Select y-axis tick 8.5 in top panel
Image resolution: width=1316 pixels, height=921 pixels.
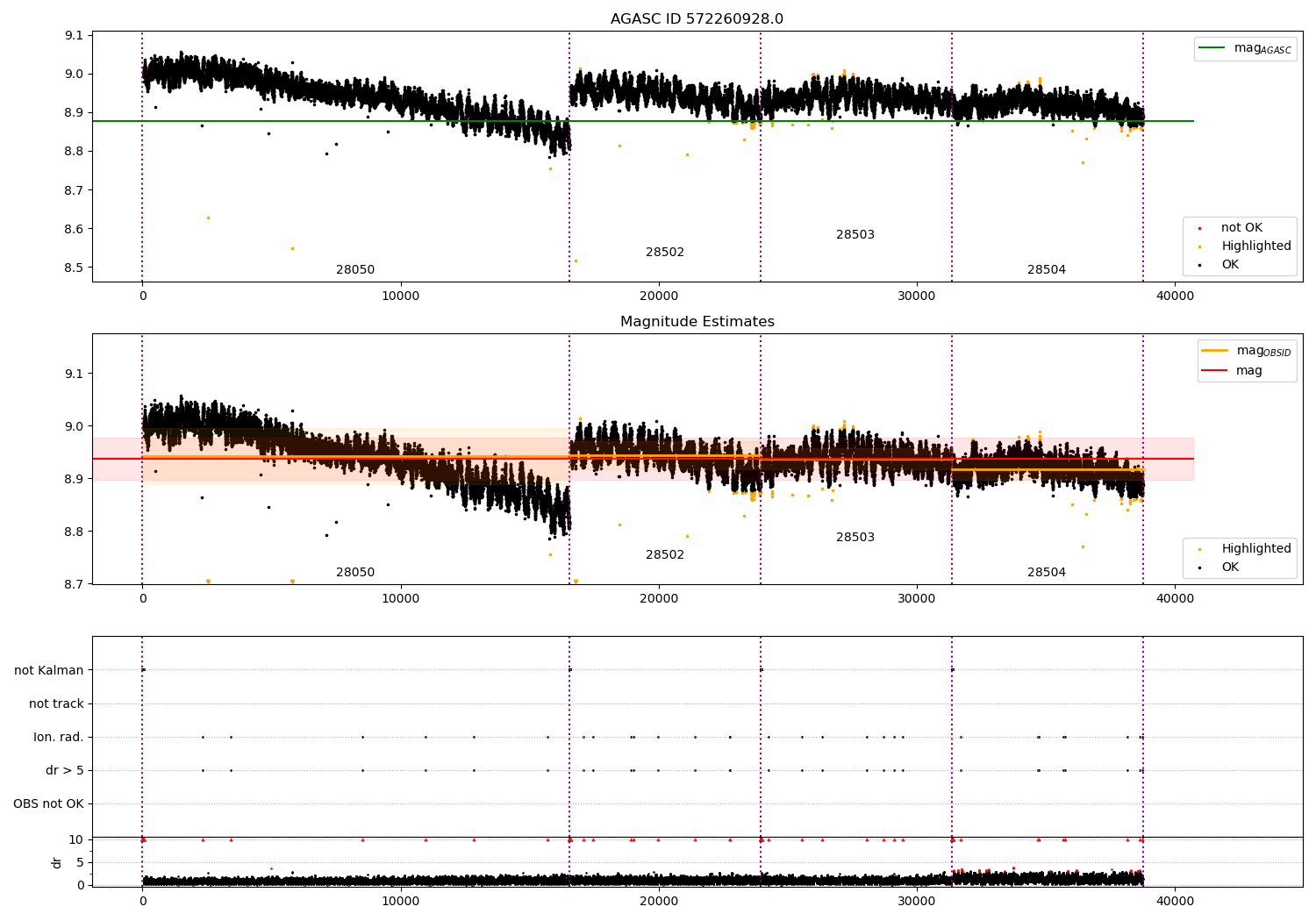pyautogui.click(x=74, y=268)
